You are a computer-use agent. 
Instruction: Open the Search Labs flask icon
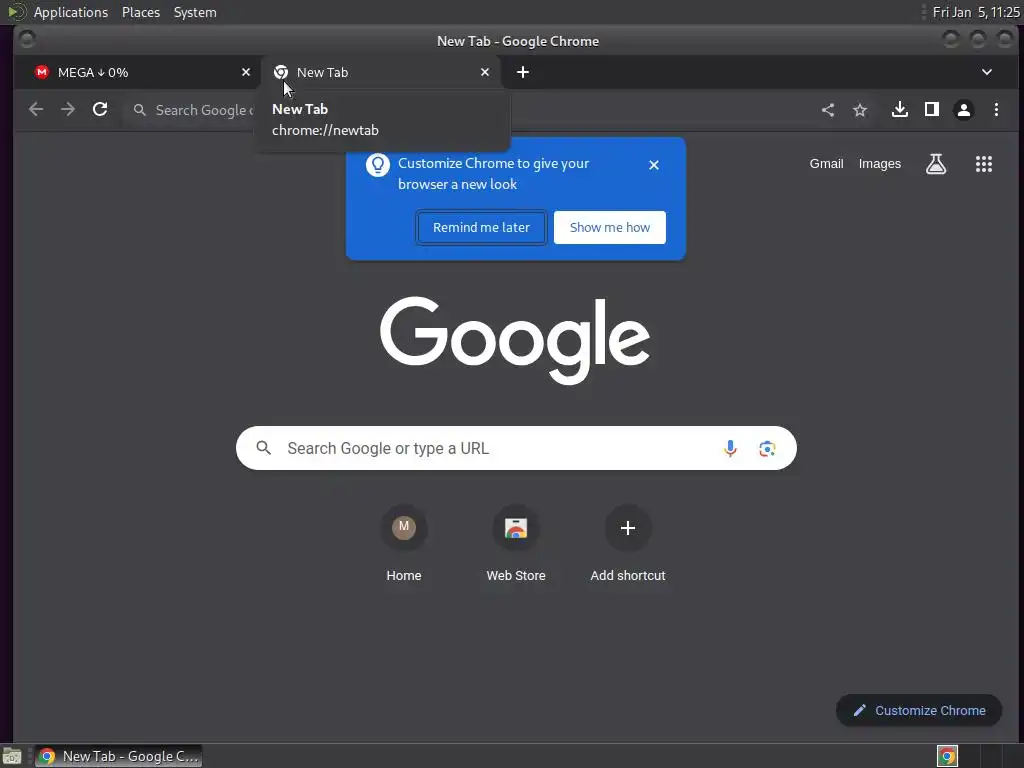click(x=936, y=164)
